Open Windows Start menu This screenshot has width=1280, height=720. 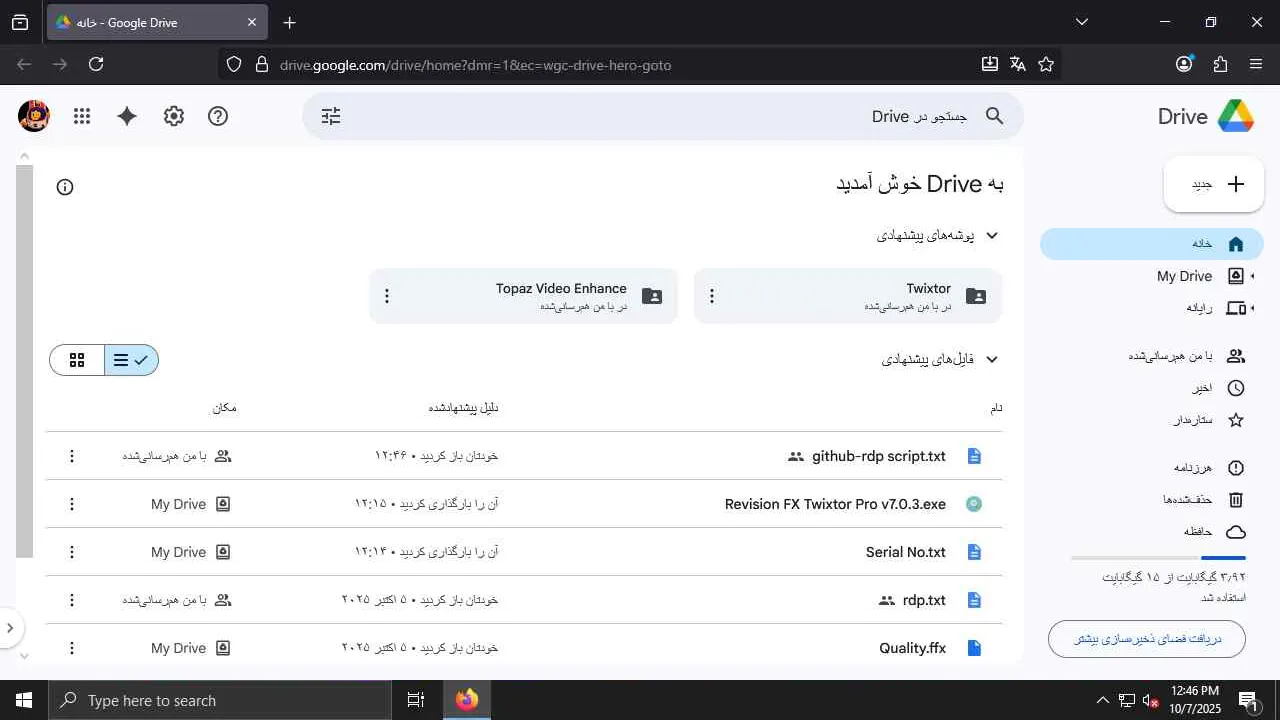pos(24,700)
